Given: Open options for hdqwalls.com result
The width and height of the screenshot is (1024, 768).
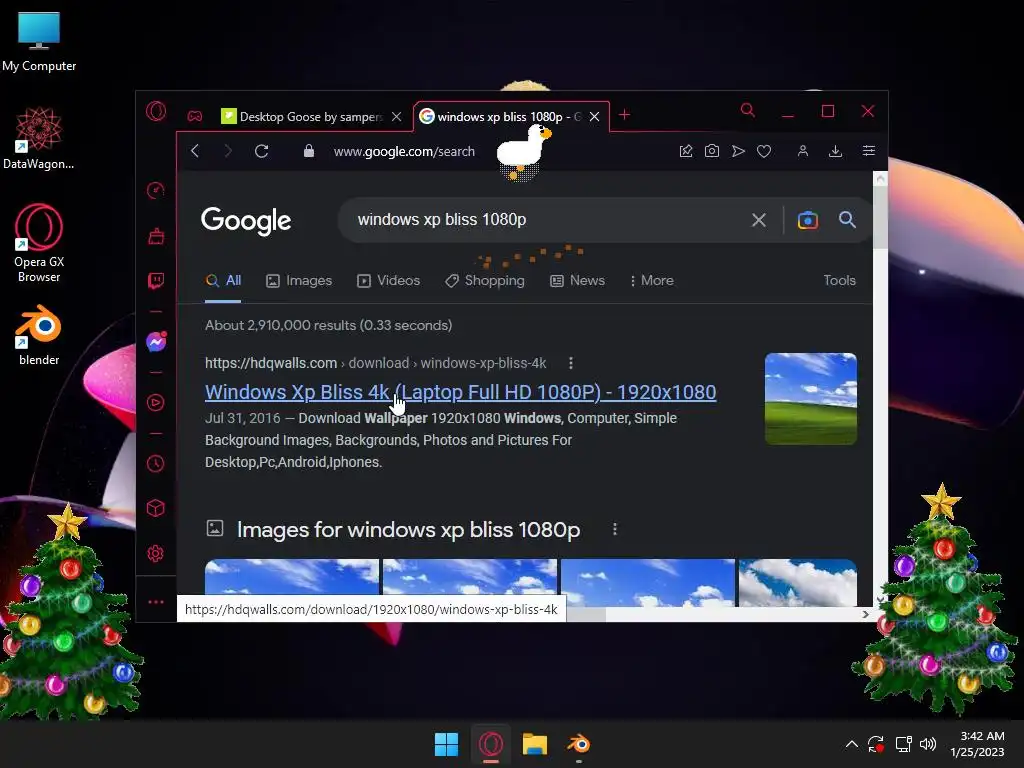Looking at the screenshot, I should [571, 363].
